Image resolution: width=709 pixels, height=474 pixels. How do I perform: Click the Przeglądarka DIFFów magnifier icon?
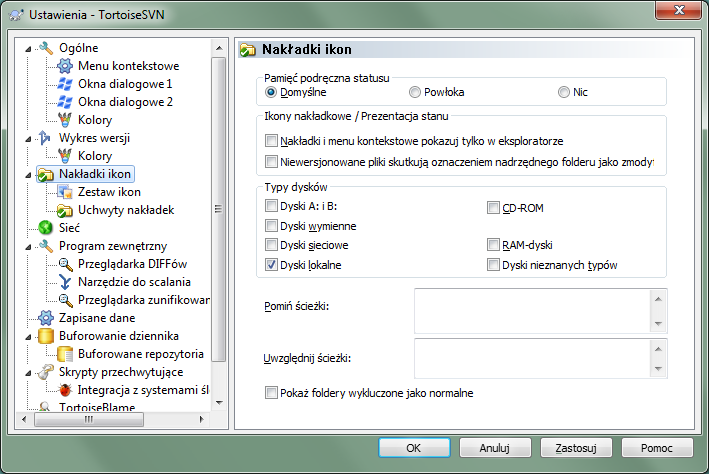pos(65,264)
